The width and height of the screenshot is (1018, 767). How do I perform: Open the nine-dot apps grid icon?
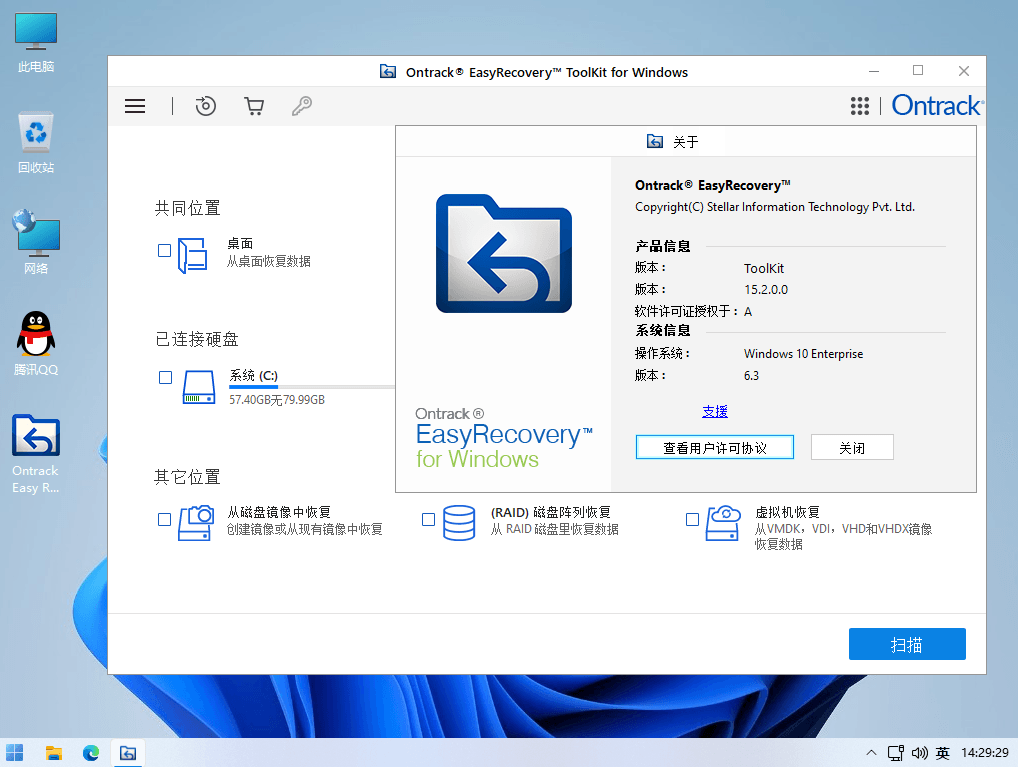pos(860,106)
